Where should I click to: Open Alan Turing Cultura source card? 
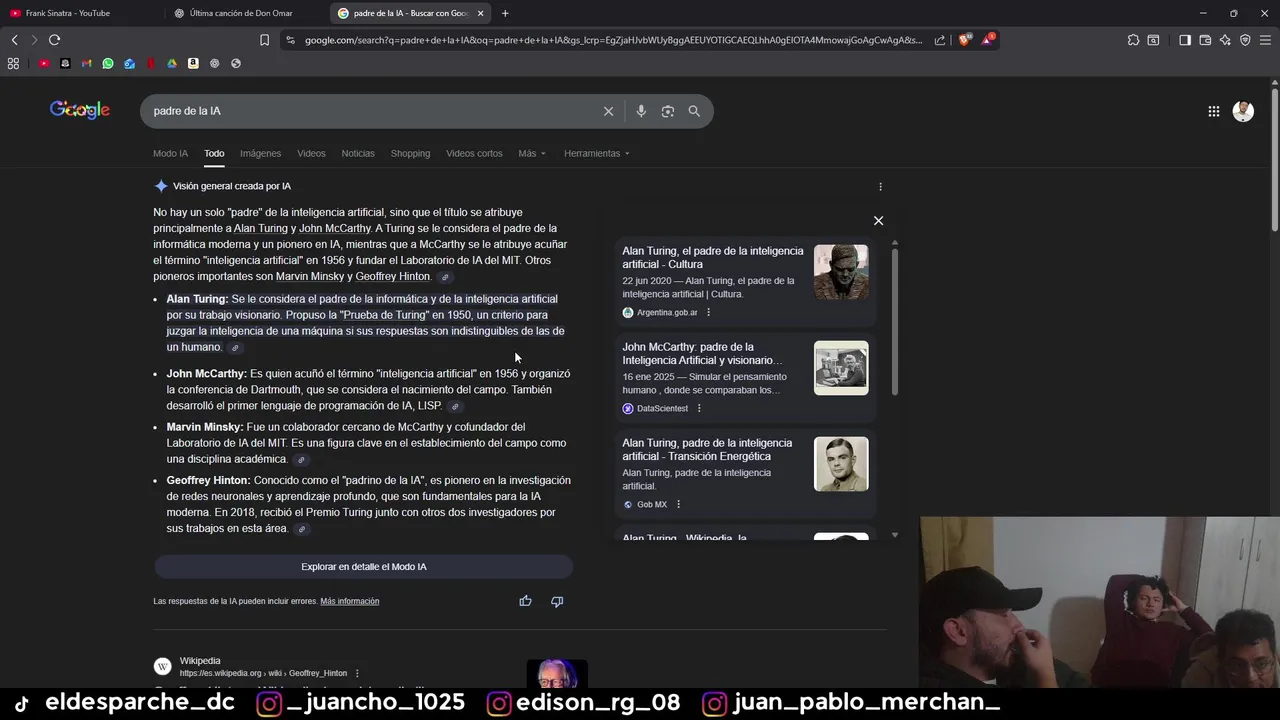745,282
